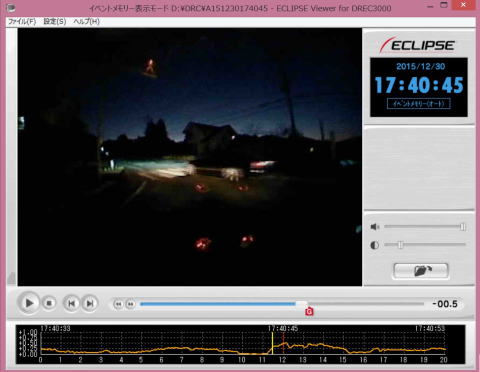The width and height of the screenshot is (480, 372).
Task: Open the ヘルプ(H) menu
Action: coord(87,22)
